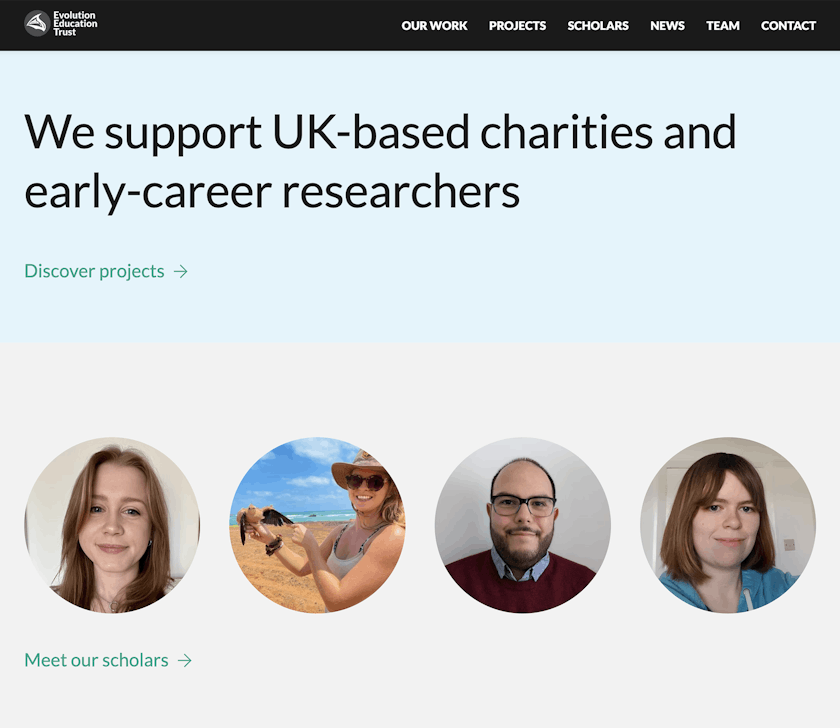Select NEWS in the top navigation

(667, 26)
